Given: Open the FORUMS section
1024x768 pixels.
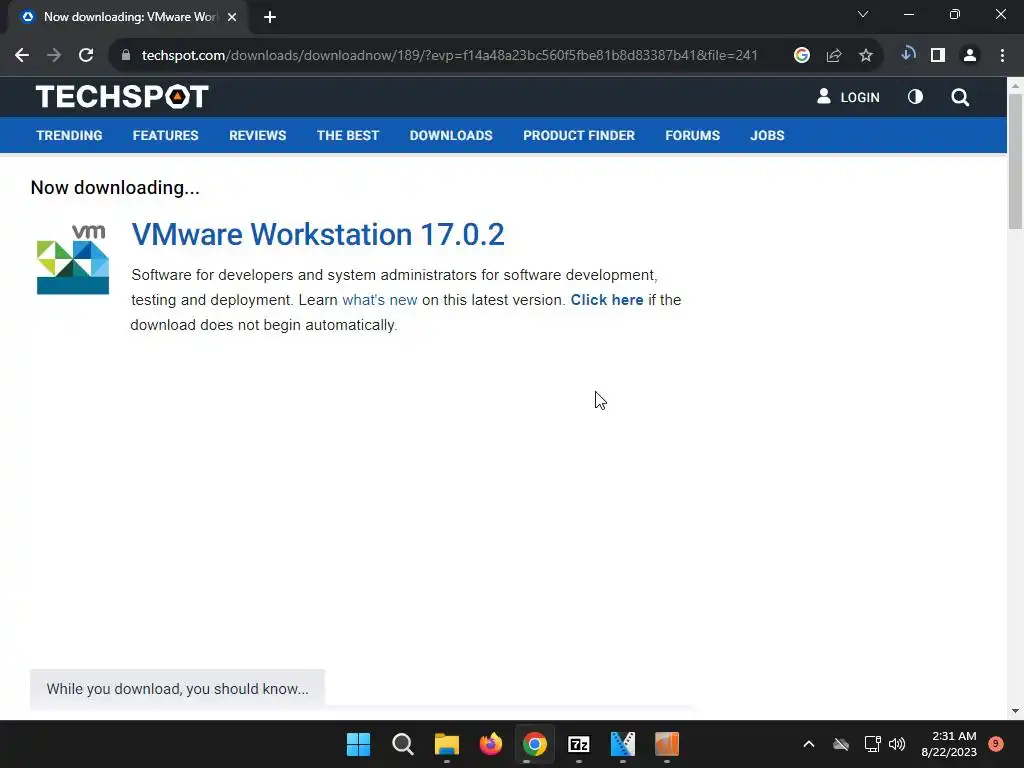Looking at the screenshot, I should [692, 135].
